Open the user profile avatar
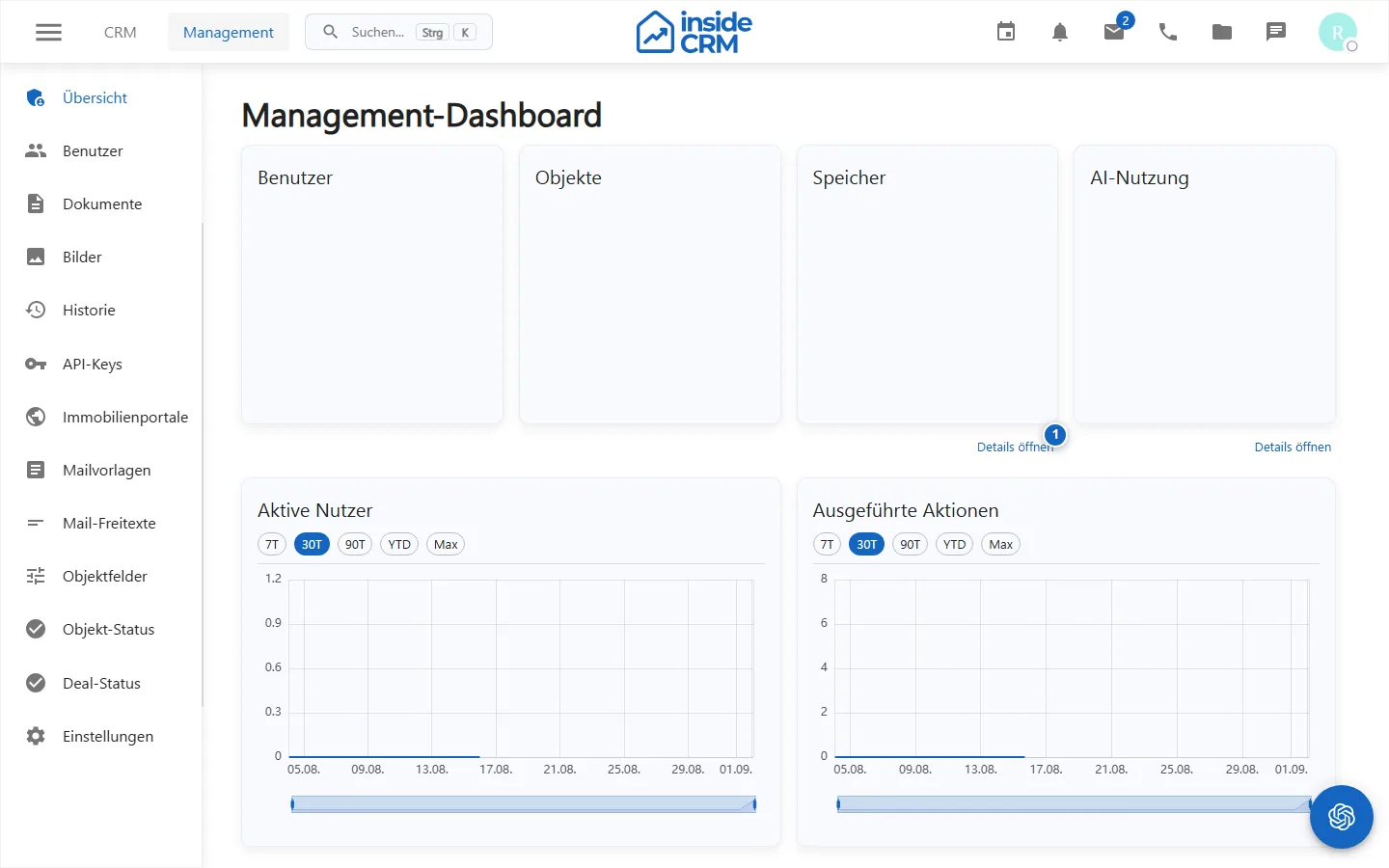The width and height of the screenshot is (1389, 868). pyautogui.click(x=1338, y=32)
